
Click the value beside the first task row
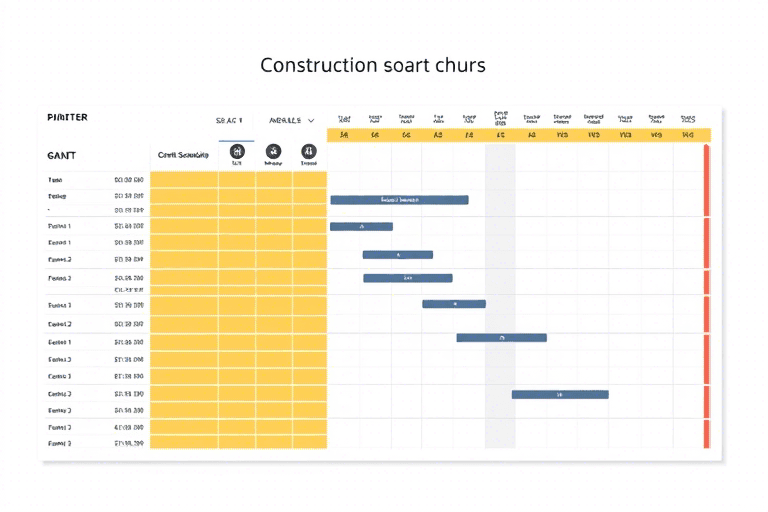tap(129, 180)
